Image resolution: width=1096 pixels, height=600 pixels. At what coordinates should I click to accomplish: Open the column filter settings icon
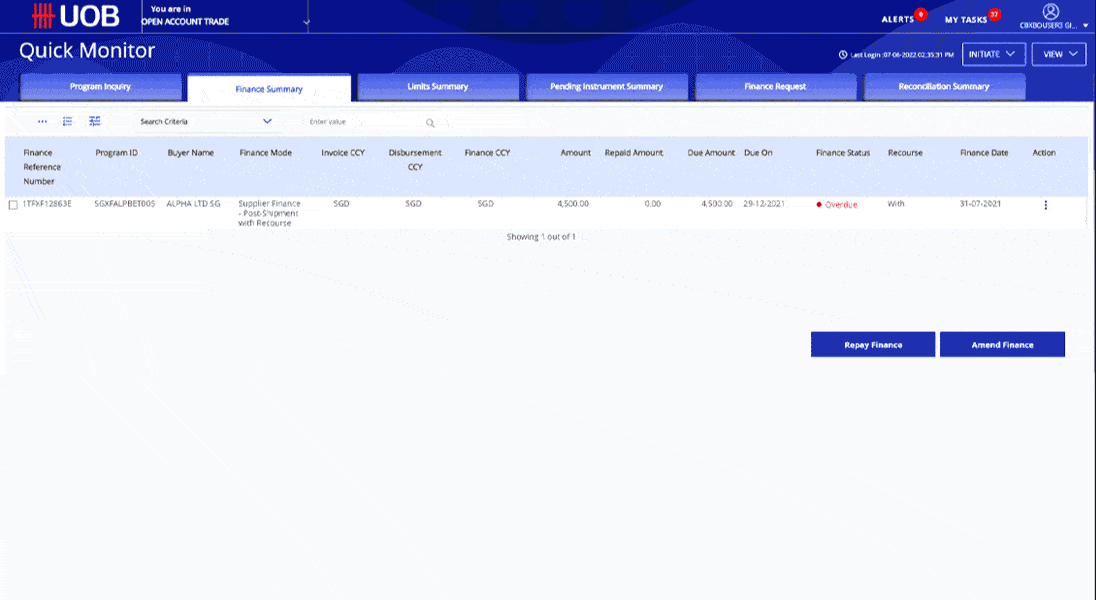(94, 121)
